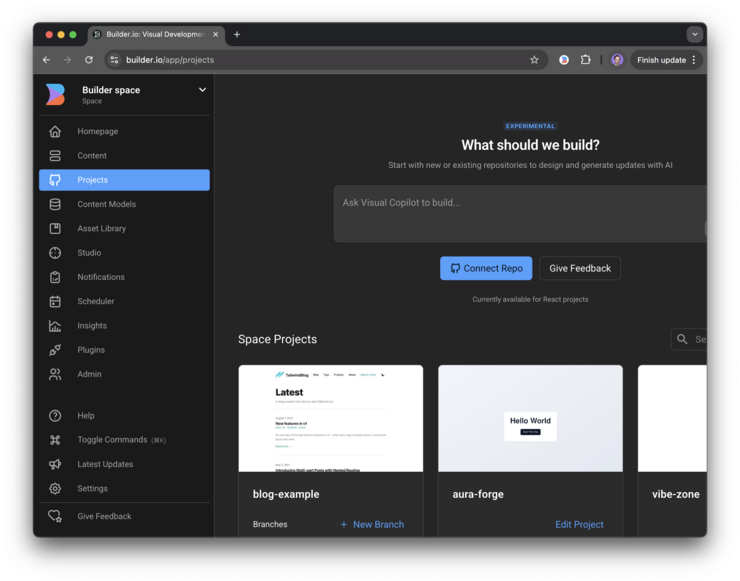Click New Branch on blog-example card
This screenshot has width=740, height=581.
pyautogui.click(x=372, y=524)
